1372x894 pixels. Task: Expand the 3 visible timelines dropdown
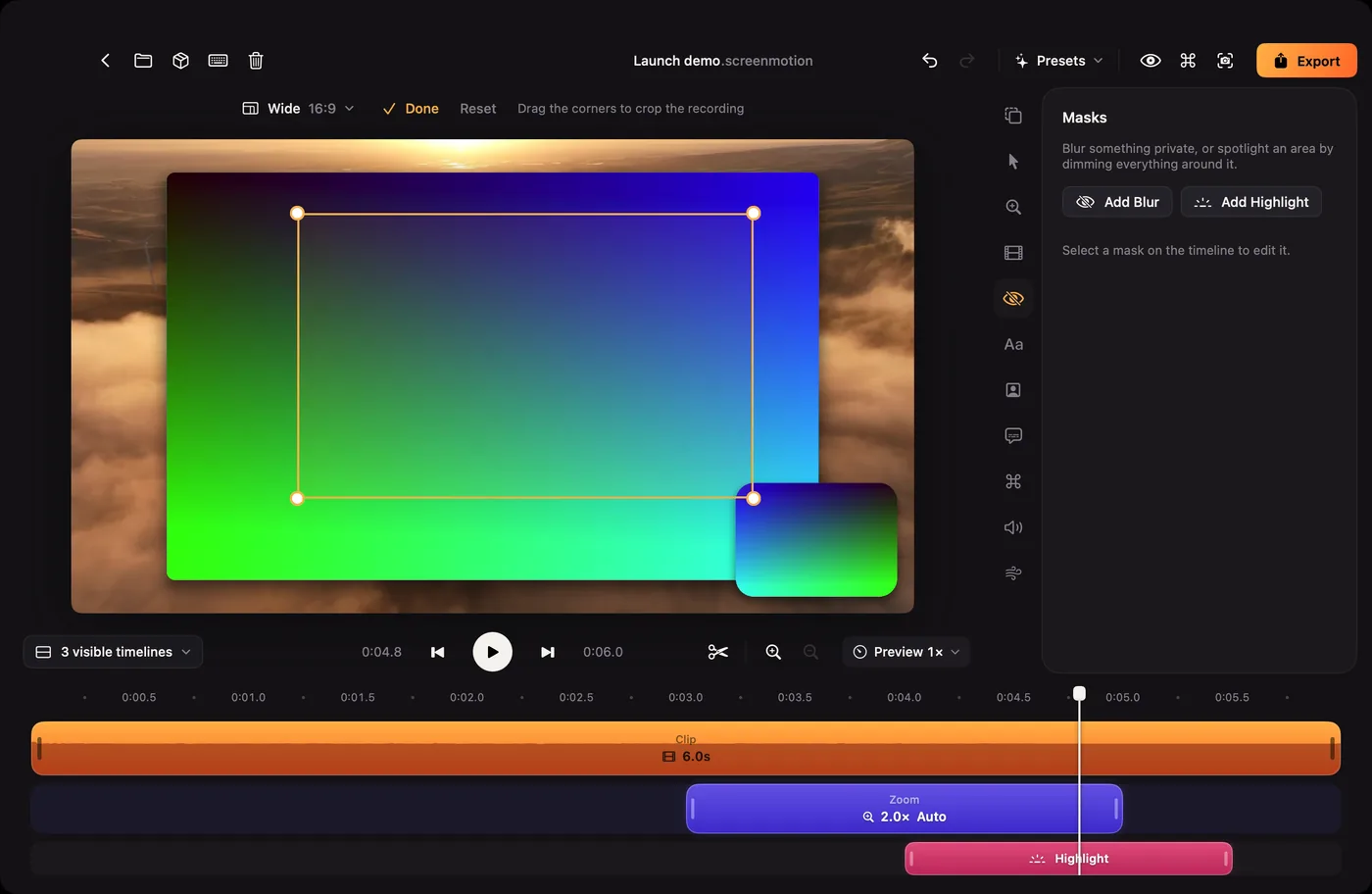coord(113,652)
